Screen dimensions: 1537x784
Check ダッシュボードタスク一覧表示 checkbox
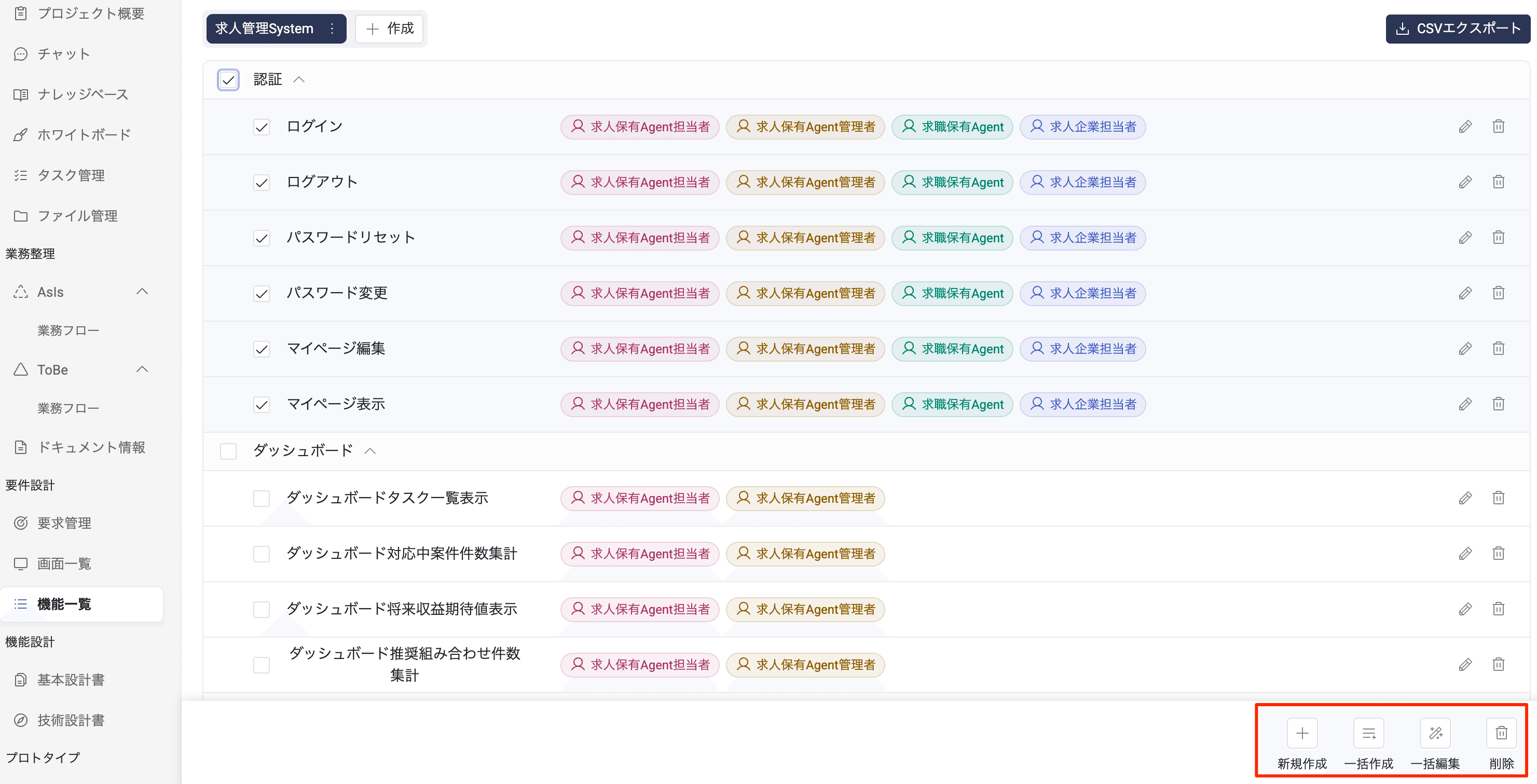(x=262, y=498)
